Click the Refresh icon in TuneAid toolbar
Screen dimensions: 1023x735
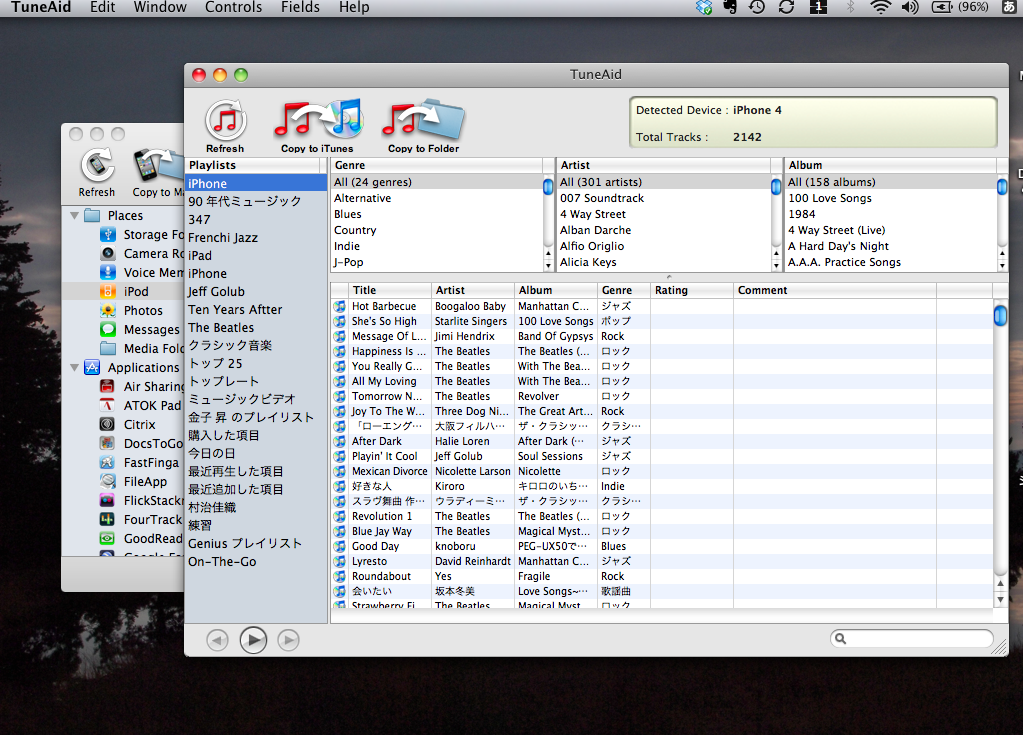(226, 121)
